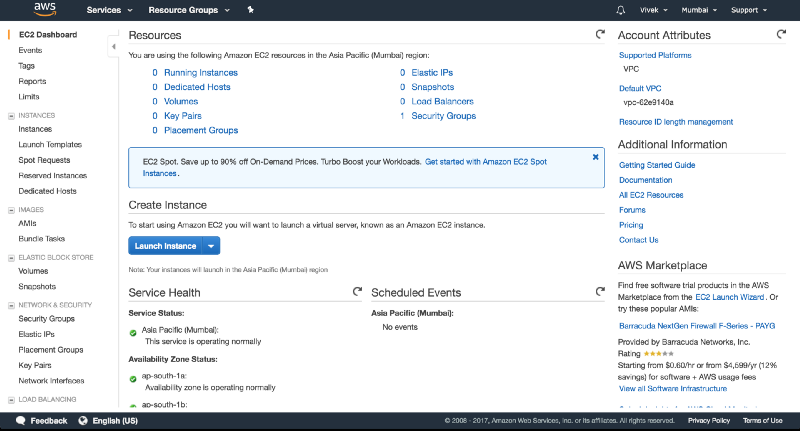
Task: Open EC2 Launch Wizard link
Action: pos(730,297)
